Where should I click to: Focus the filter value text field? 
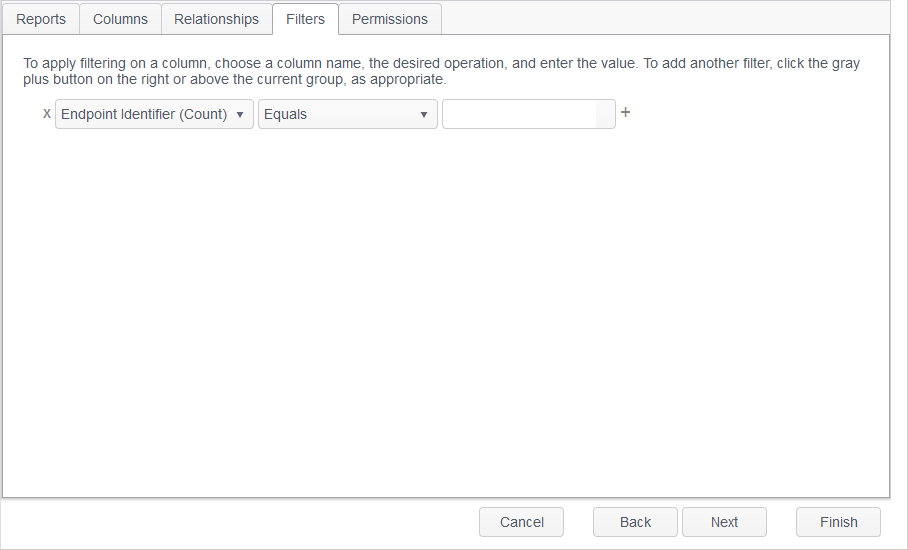coord(520,114)
